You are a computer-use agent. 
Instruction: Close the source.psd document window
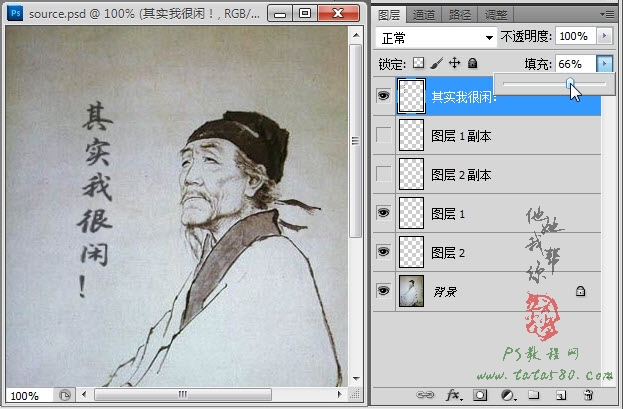pyautogui.click(x=338, y=14)
